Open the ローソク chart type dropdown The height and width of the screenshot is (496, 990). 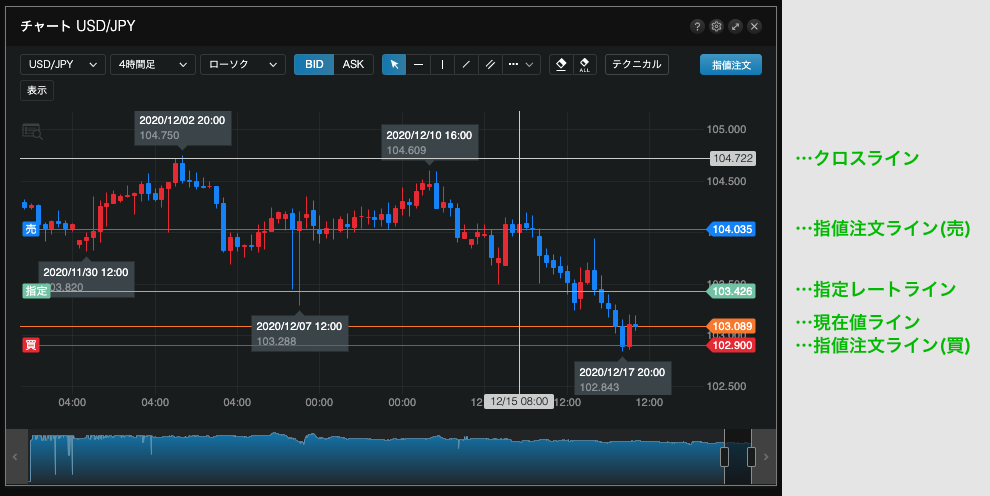[x=242, y=64]
